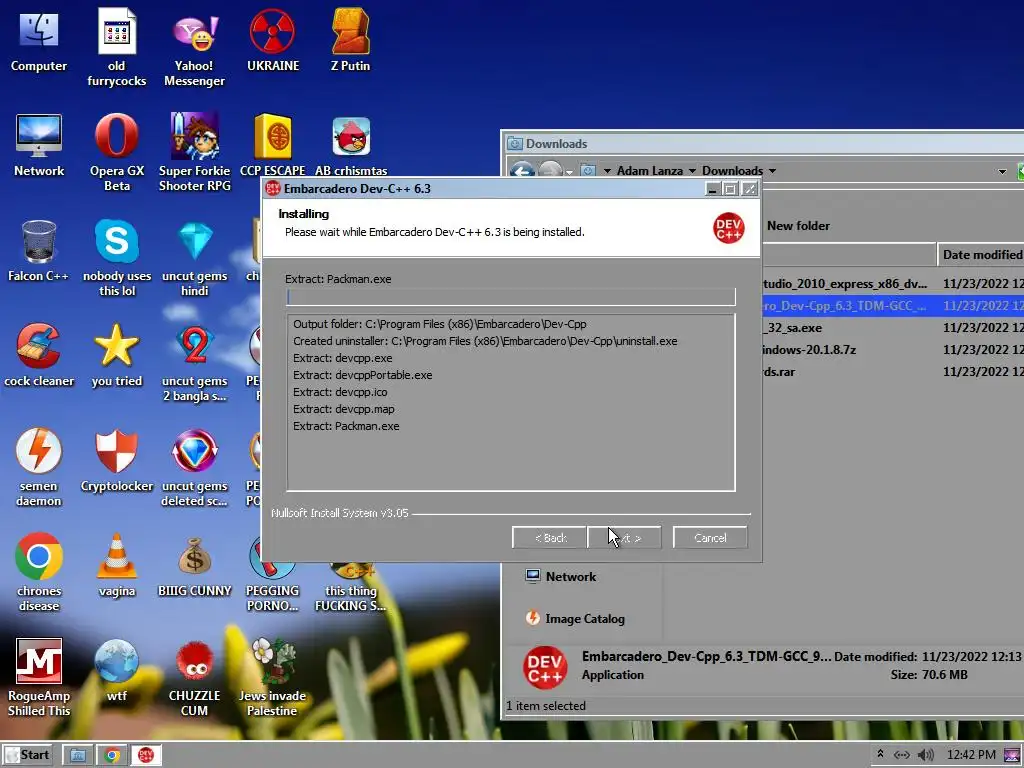Select Image Catalog in navigation pane

[575, 618]
